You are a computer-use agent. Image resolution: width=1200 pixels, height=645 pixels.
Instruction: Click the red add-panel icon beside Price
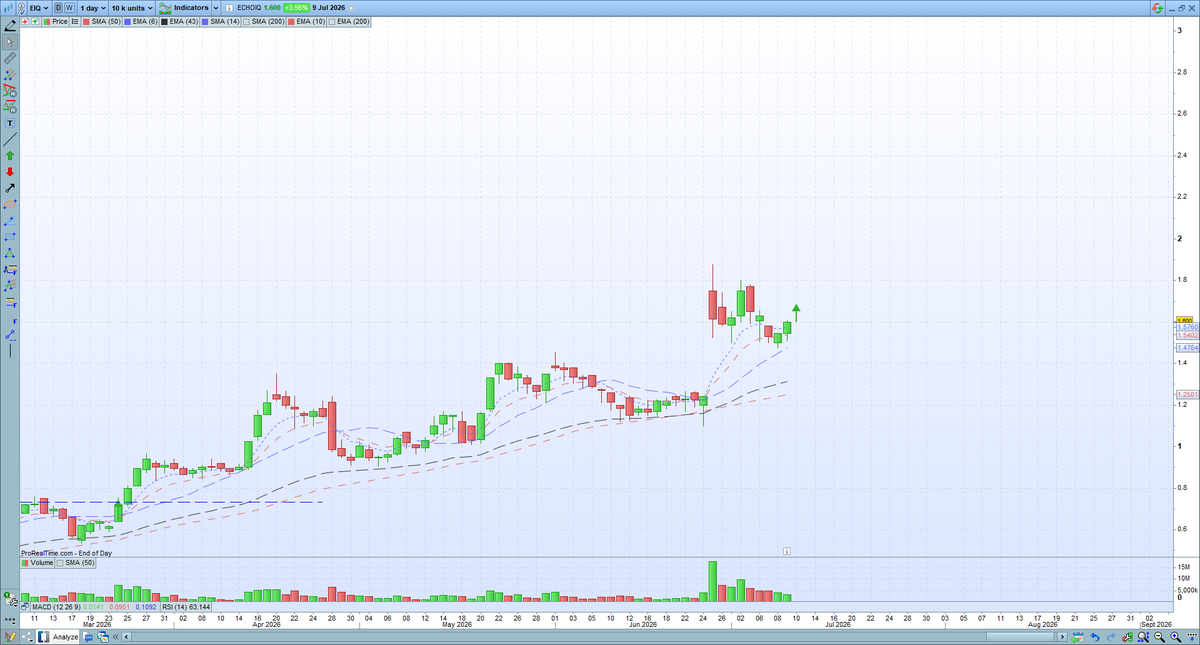click(25, 21)
